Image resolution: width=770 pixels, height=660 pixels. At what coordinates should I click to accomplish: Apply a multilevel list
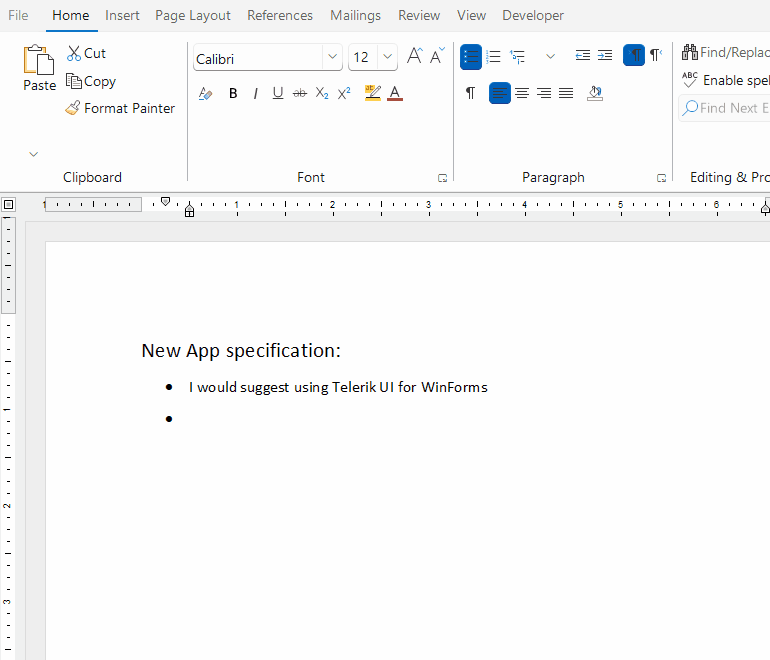518,56
